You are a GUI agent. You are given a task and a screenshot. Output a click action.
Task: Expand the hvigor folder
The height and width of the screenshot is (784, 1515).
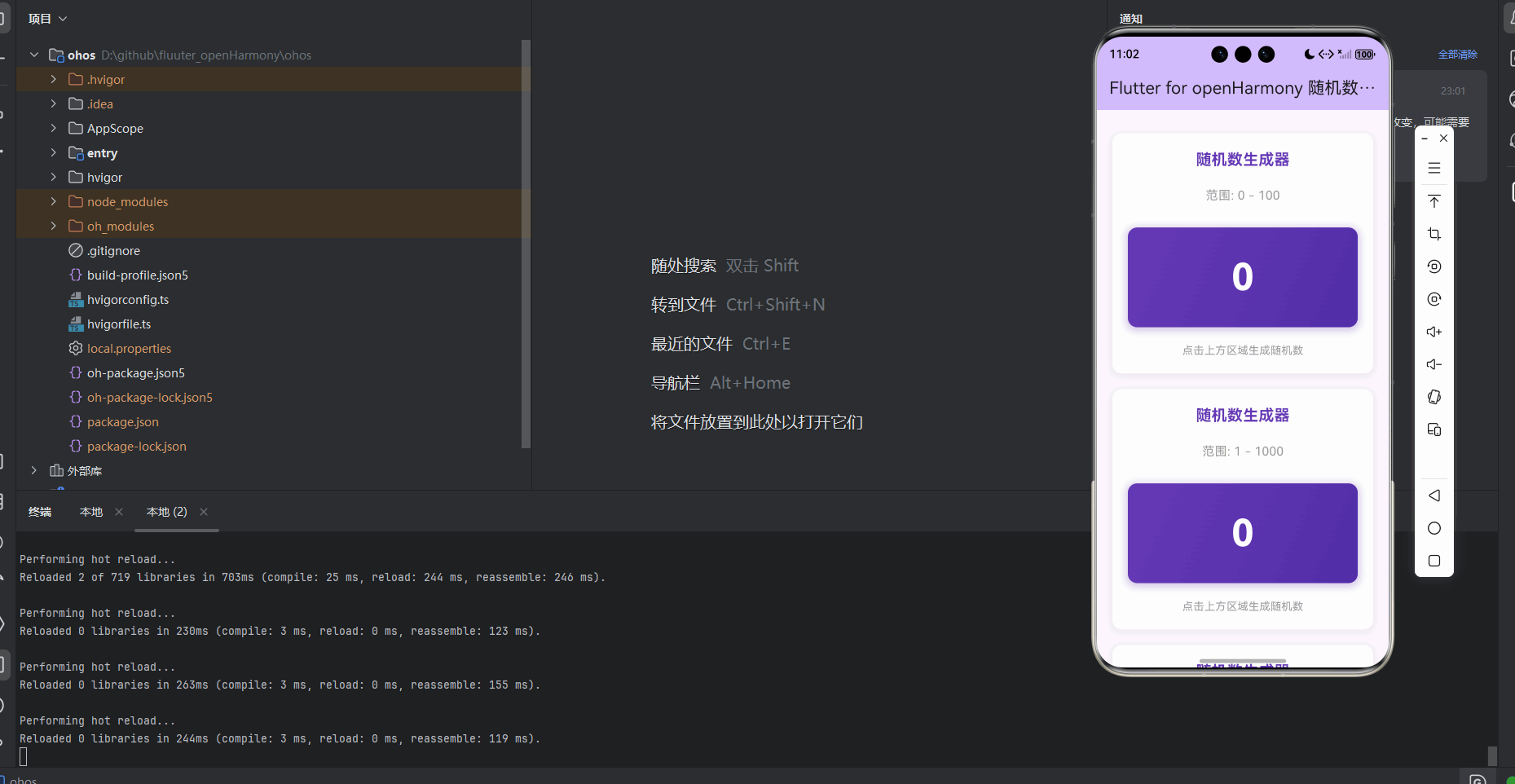[x=53, y=177]
